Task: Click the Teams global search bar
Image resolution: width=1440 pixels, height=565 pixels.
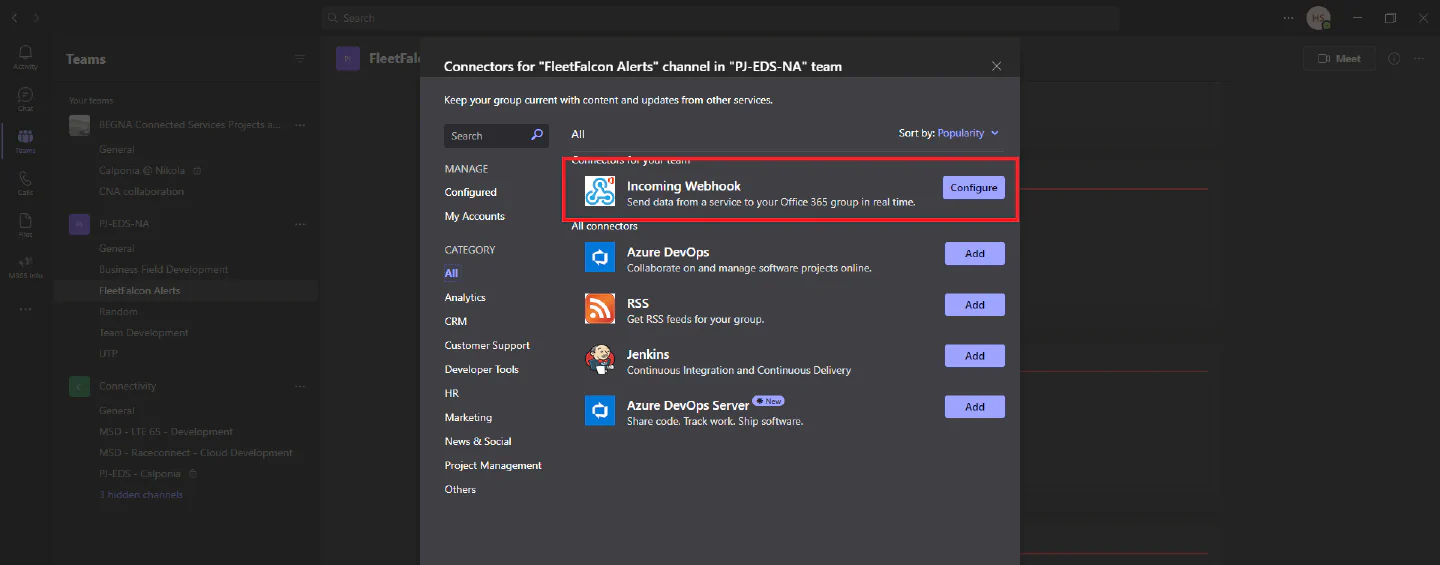Action: click(x=720, y=18)
